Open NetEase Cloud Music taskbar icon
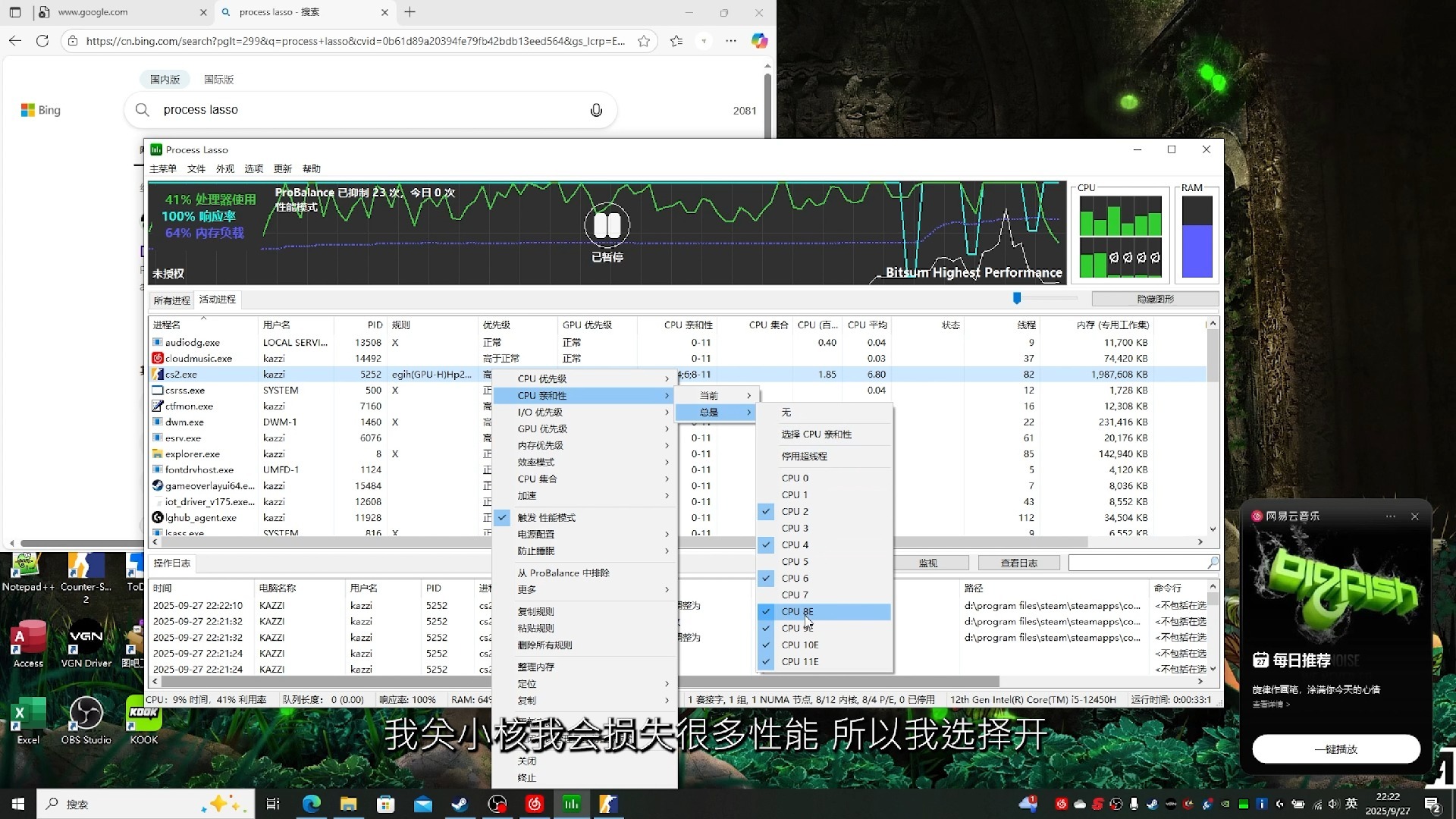This screenshot has width=1456, height=819. click(534, 804)
